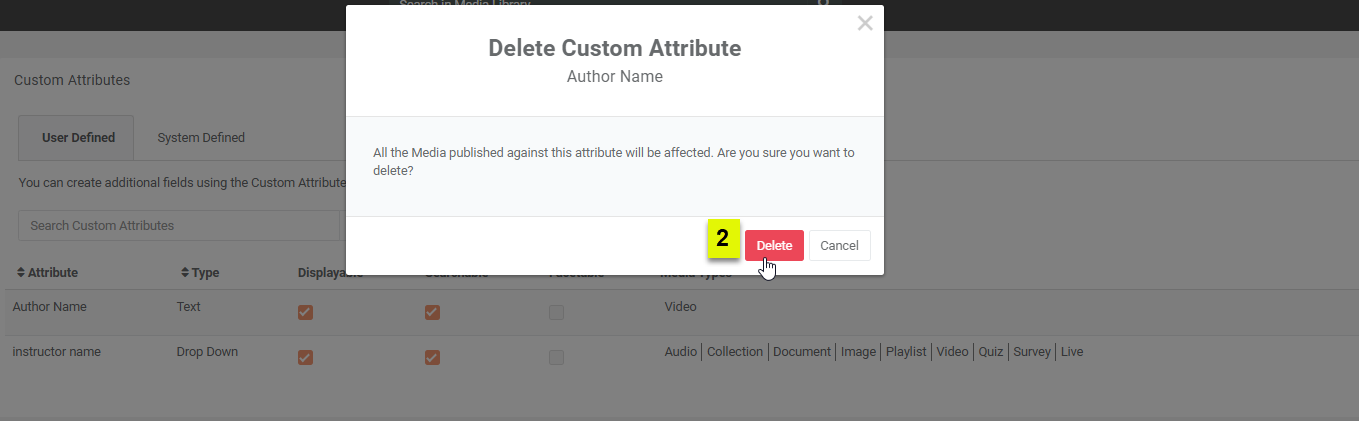Screen dimensions: 1359x421
Task: Click the yellow step 2 marker
Action: 722,240
